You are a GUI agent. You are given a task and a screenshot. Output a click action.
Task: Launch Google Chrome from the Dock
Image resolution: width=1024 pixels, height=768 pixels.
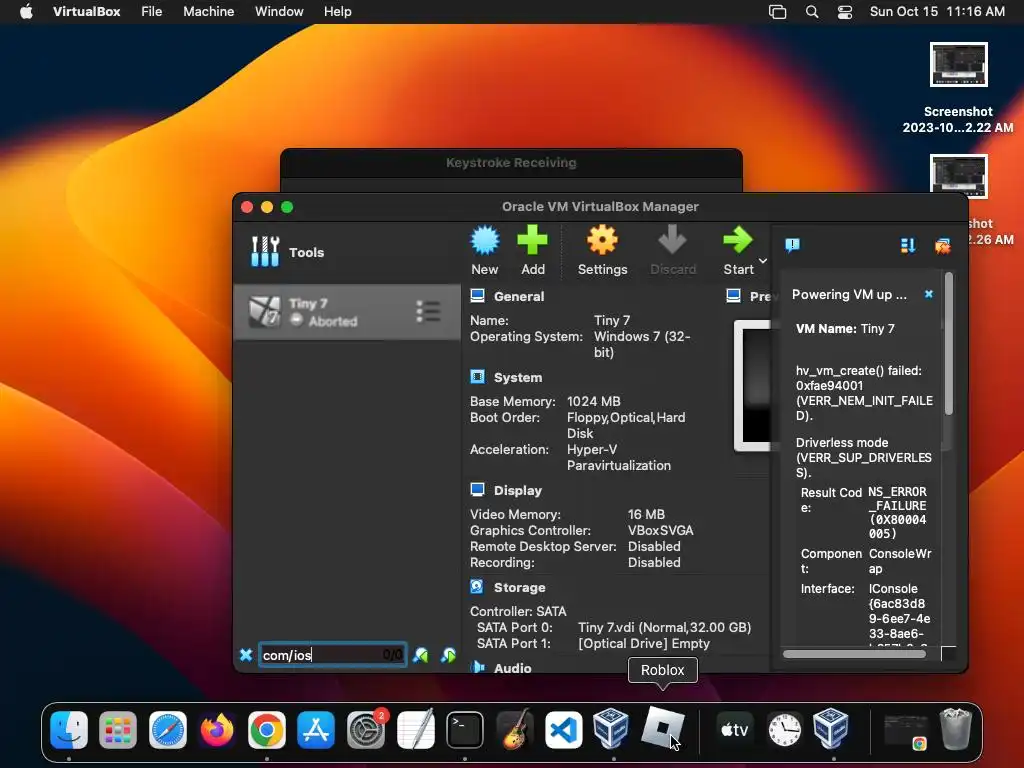click(x=266, y=729)
